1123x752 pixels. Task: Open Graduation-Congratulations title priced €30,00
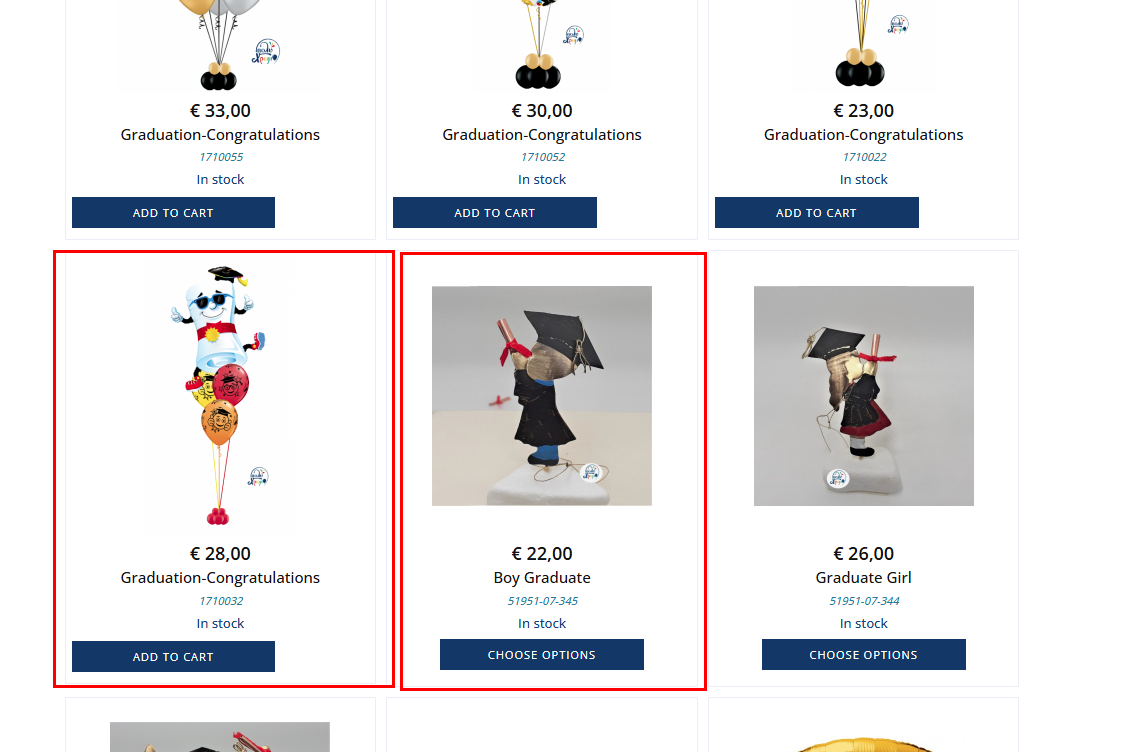(x=542, y=135)
